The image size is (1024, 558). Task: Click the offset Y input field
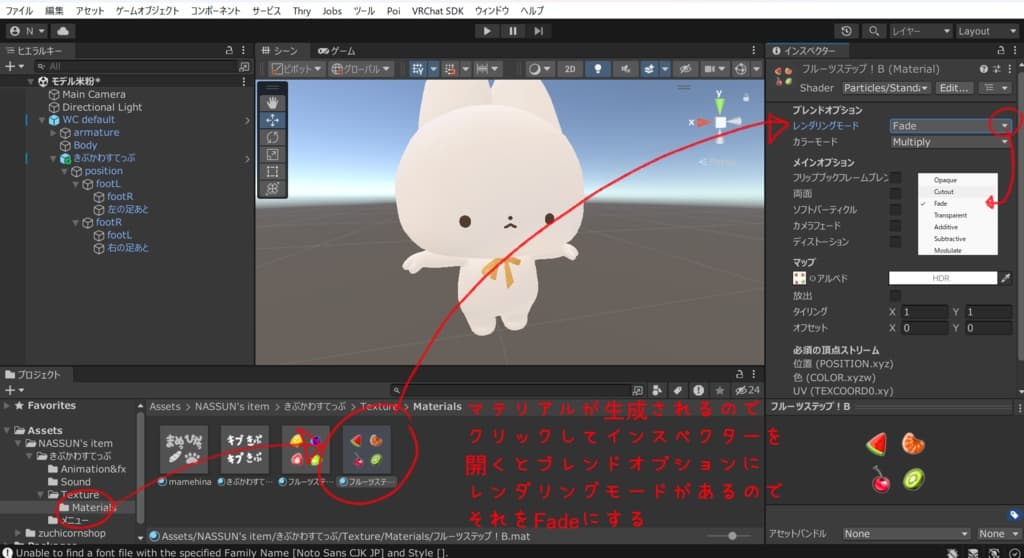tap(988, 328)
